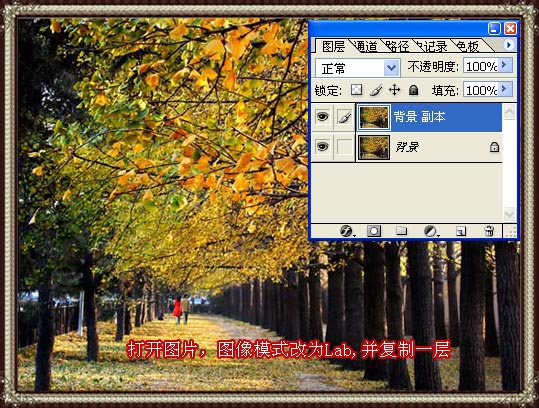
Task: Click the empty link box of 背景 layer
Action: tap(344, 147)
